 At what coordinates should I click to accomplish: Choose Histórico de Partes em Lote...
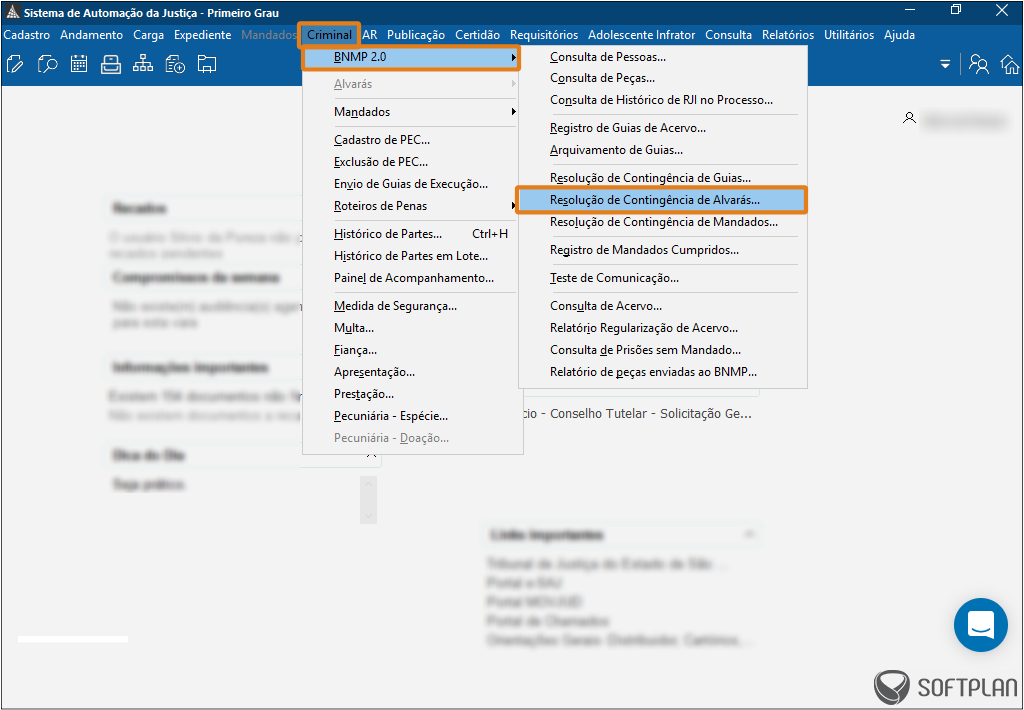413,256
